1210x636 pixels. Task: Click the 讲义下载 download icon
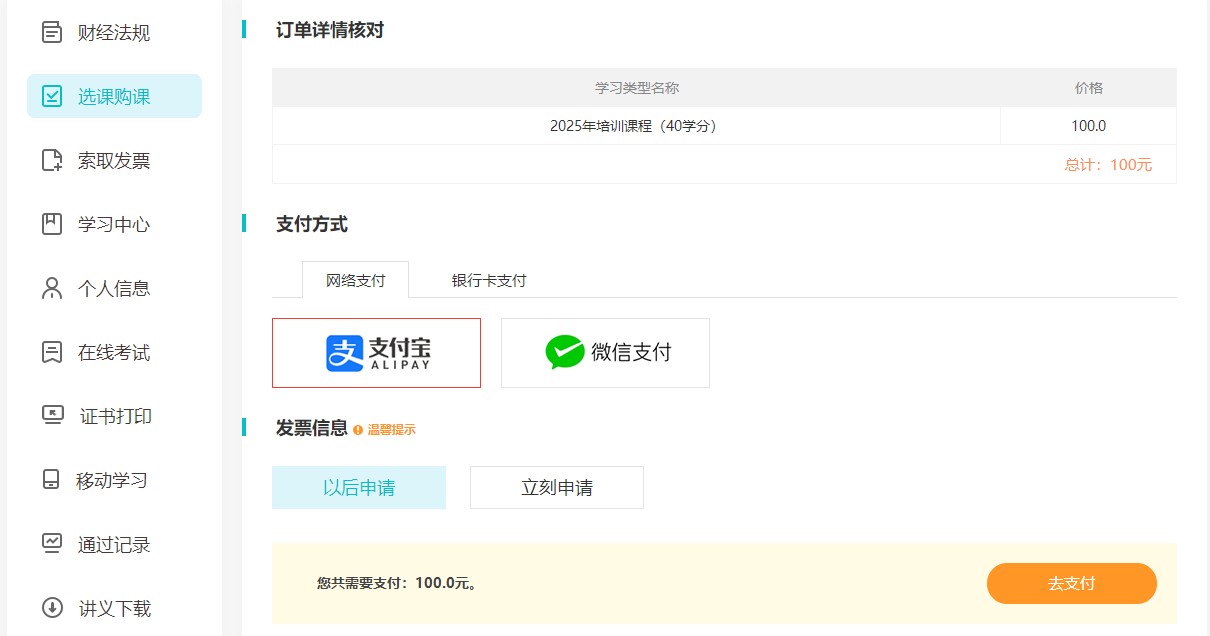coord(51,607)
